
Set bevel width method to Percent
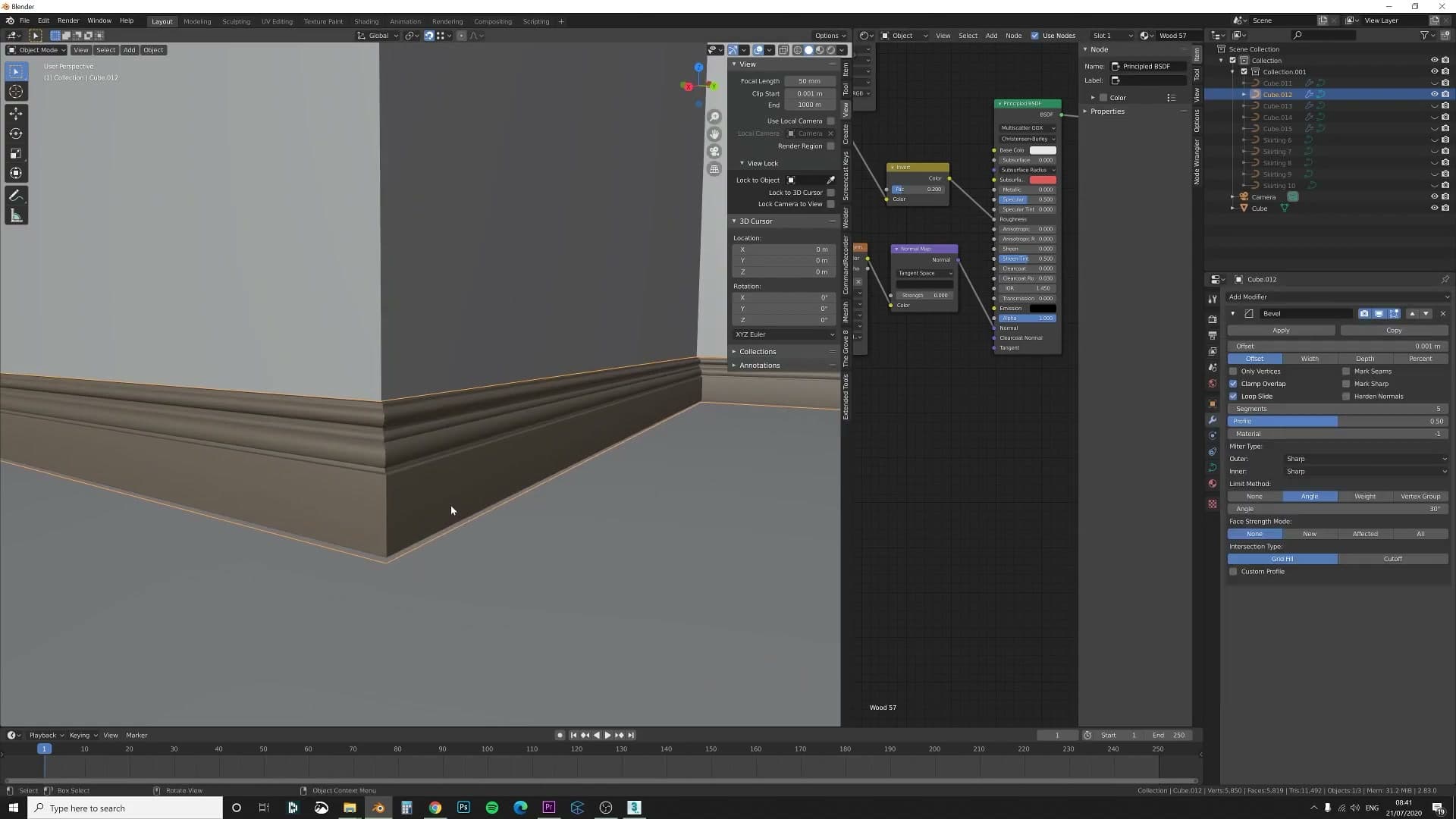(1420, 359)
